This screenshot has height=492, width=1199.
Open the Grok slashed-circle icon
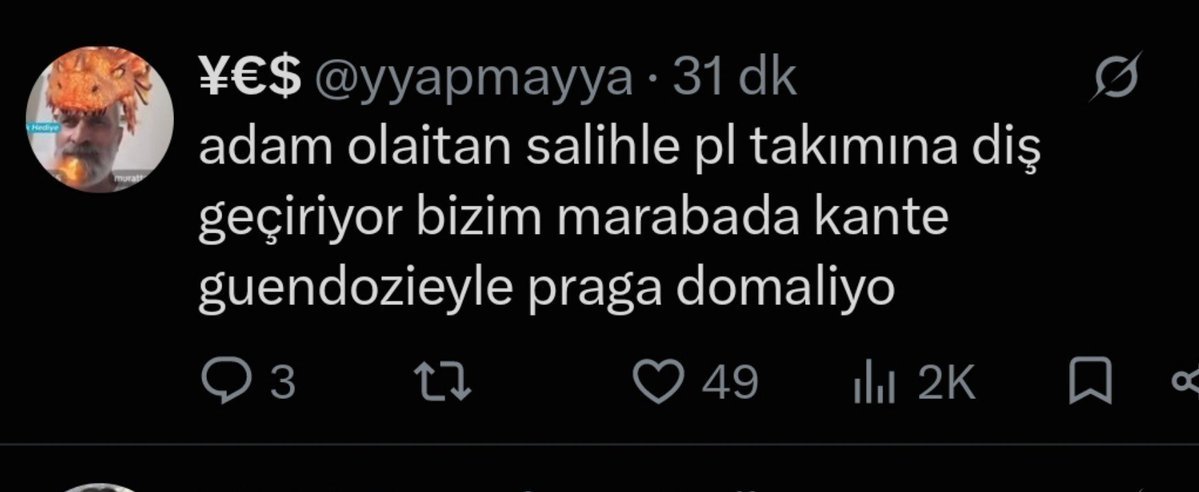(1117, 78)
